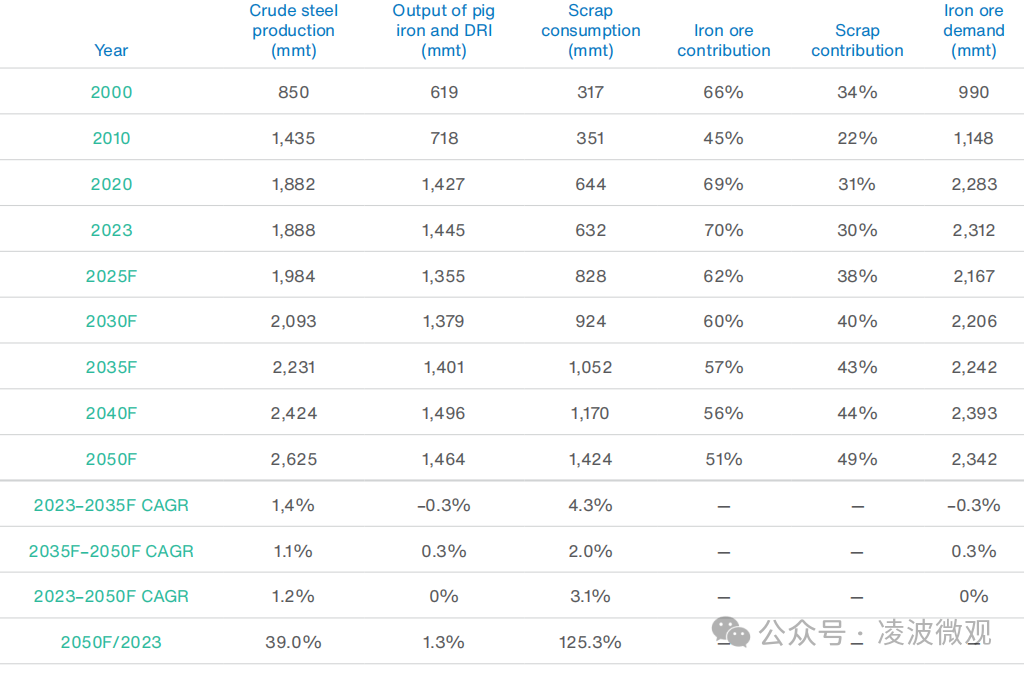Click the "Iron ore demand (mmt)" header
This screenshot has width=1024, height=674.
tap(973, 31)
